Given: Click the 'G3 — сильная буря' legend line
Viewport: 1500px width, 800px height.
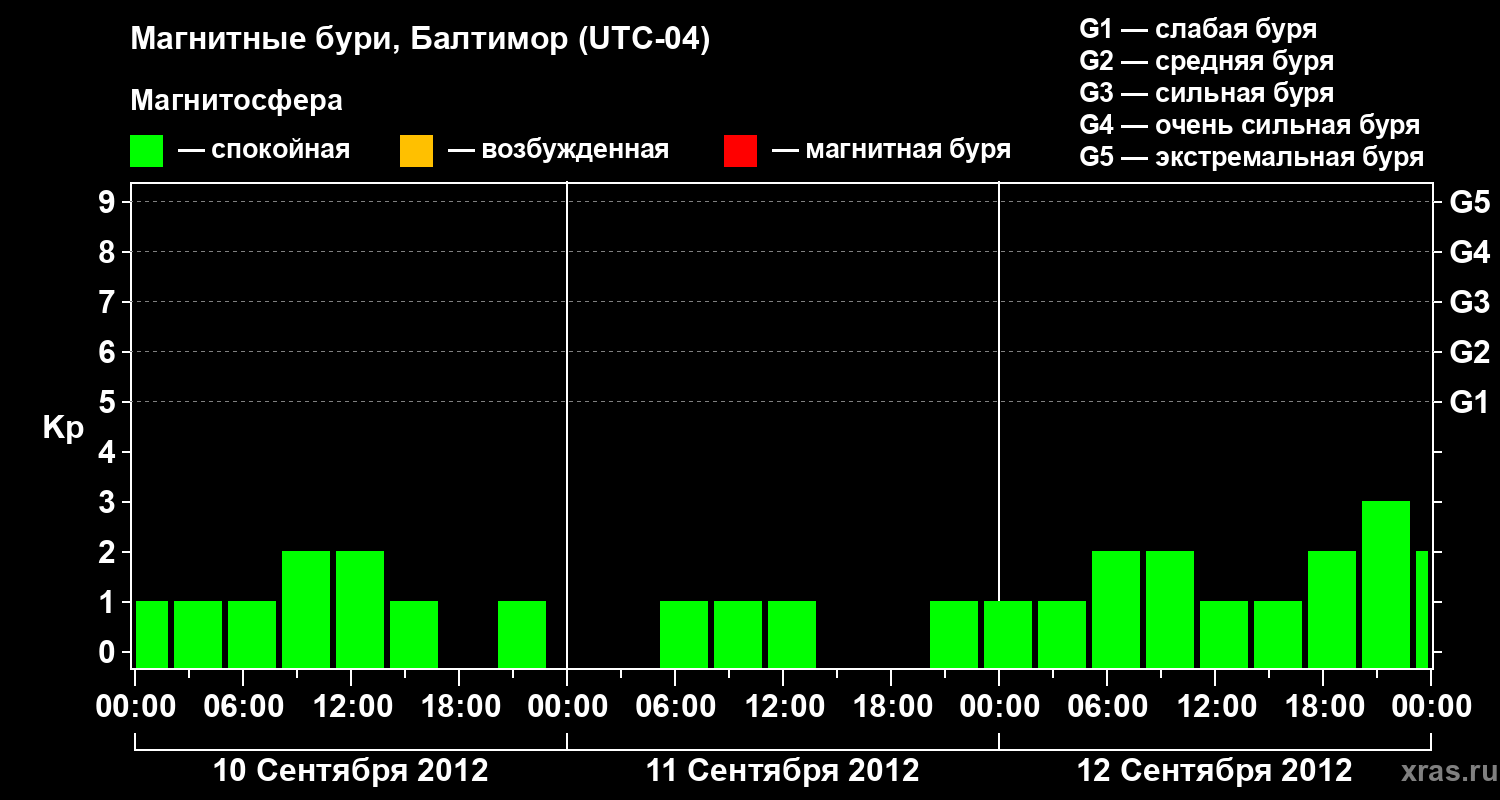Looking at the screenshot, I should [1206, 93].
